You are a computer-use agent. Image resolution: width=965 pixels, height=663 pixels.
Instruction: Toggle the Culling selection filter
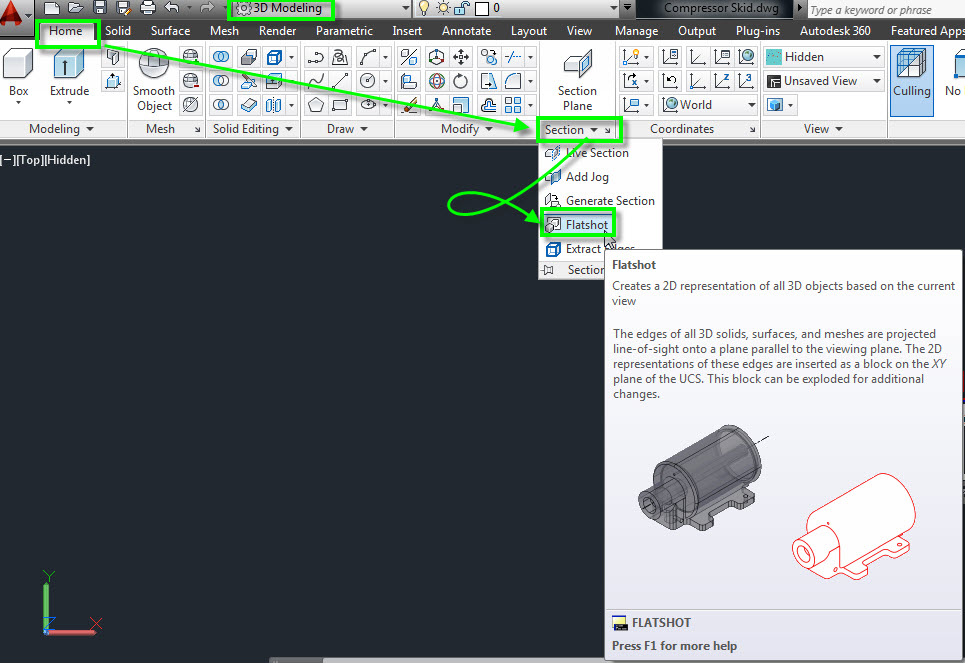click(x=911, y=75)
